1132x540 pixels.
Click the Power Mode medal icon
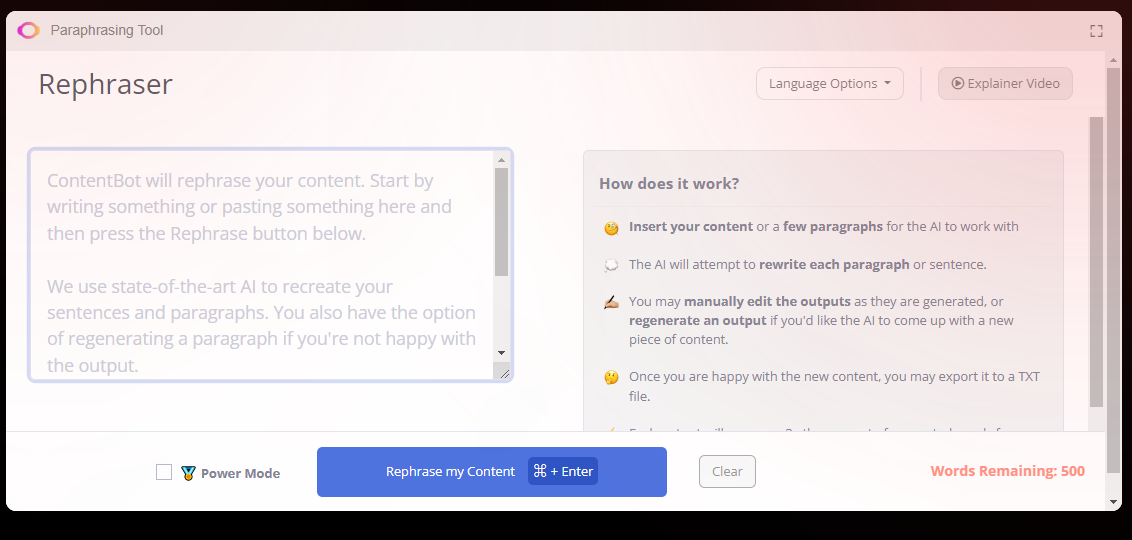click(188, 473)
